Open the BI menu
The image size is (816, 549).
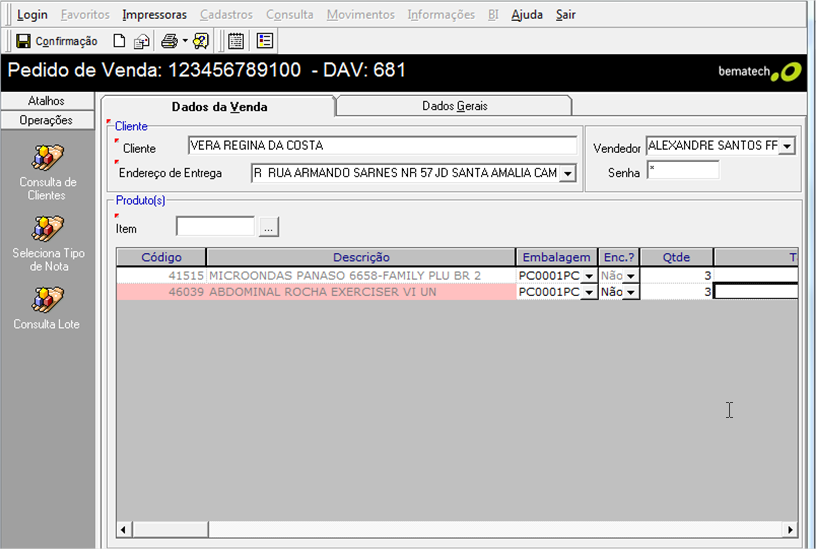click(x=493, y=15)
